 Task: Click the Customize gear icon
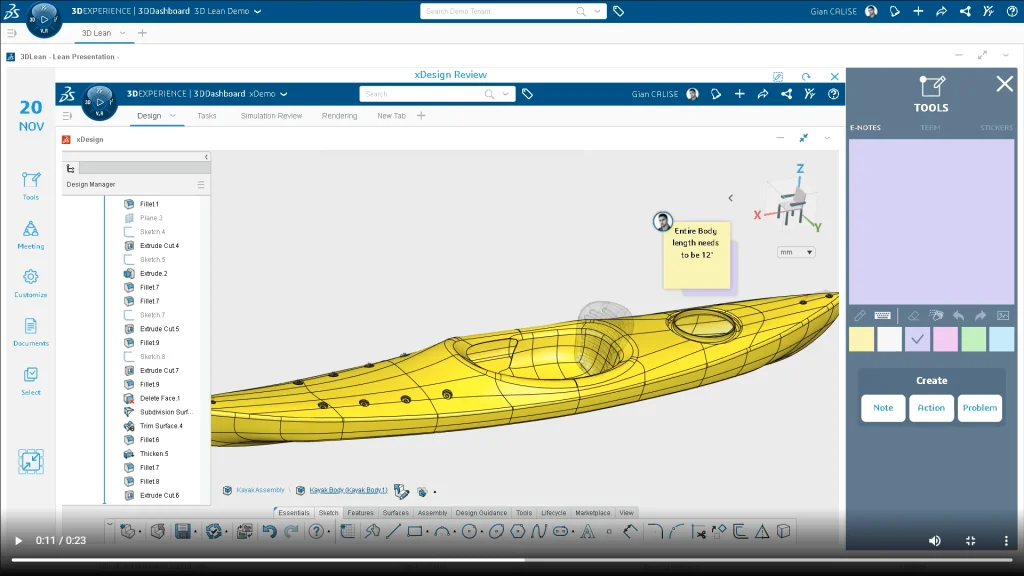click(x=30, y=278)
